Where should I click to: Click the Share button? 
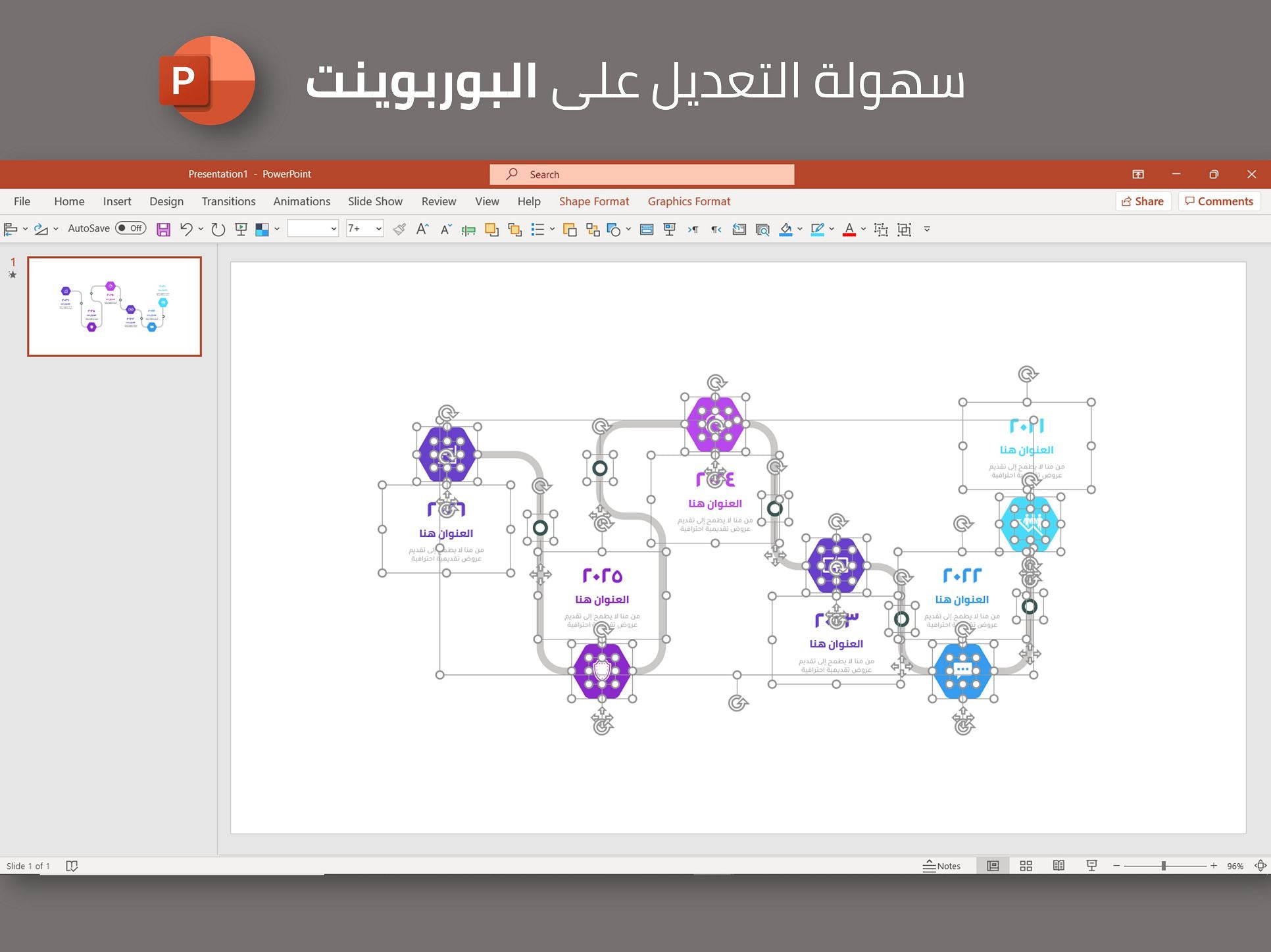point(1143,201)
